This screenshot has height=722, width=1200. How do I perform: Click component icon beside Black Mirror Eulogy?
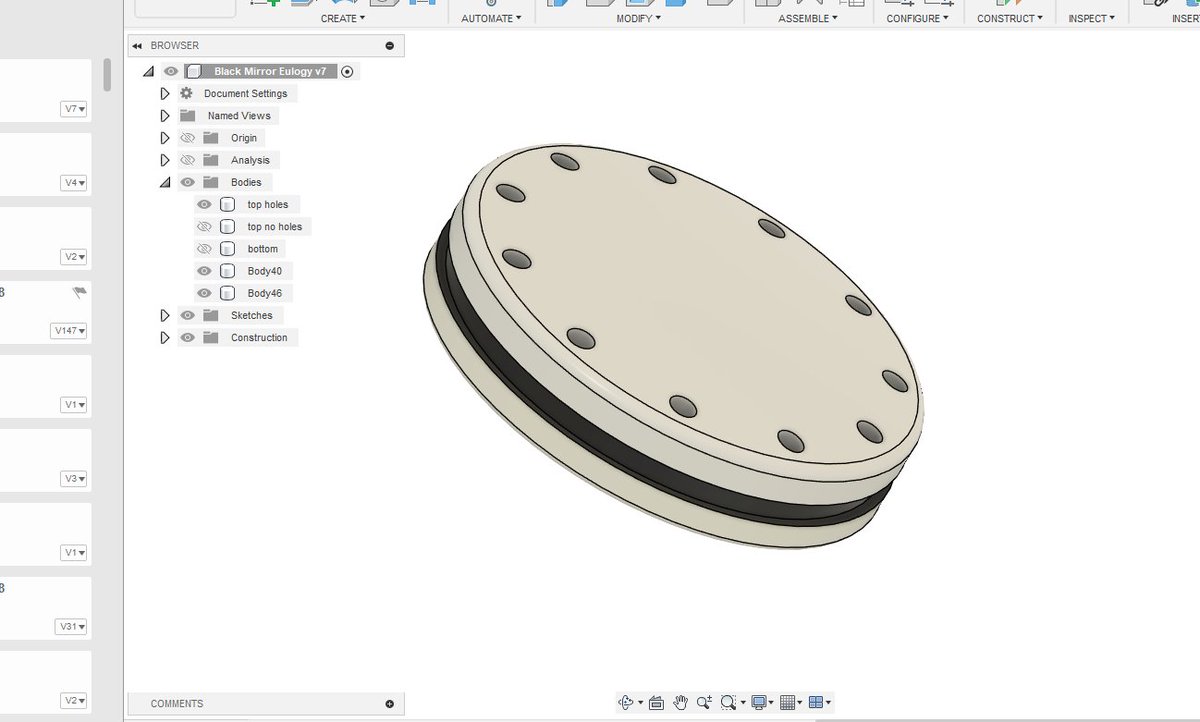[194, 71]
